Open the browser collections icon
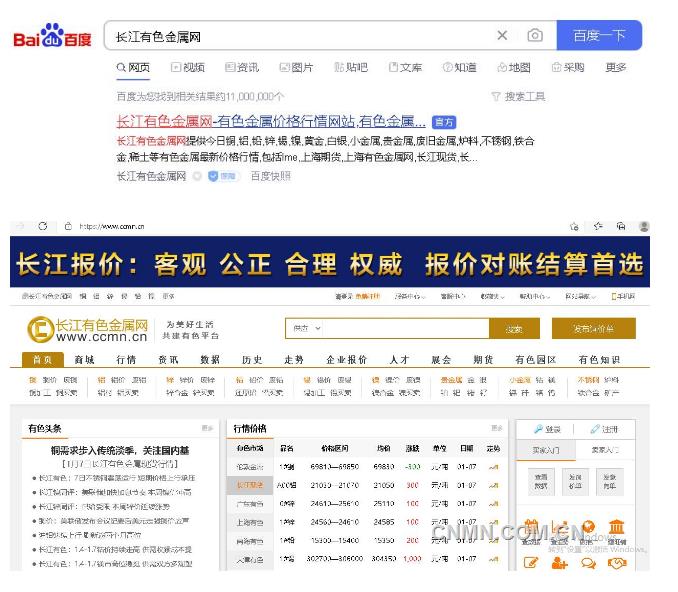Image resolution: width=678 pixels, height=592 pixels. click(621, 226)
